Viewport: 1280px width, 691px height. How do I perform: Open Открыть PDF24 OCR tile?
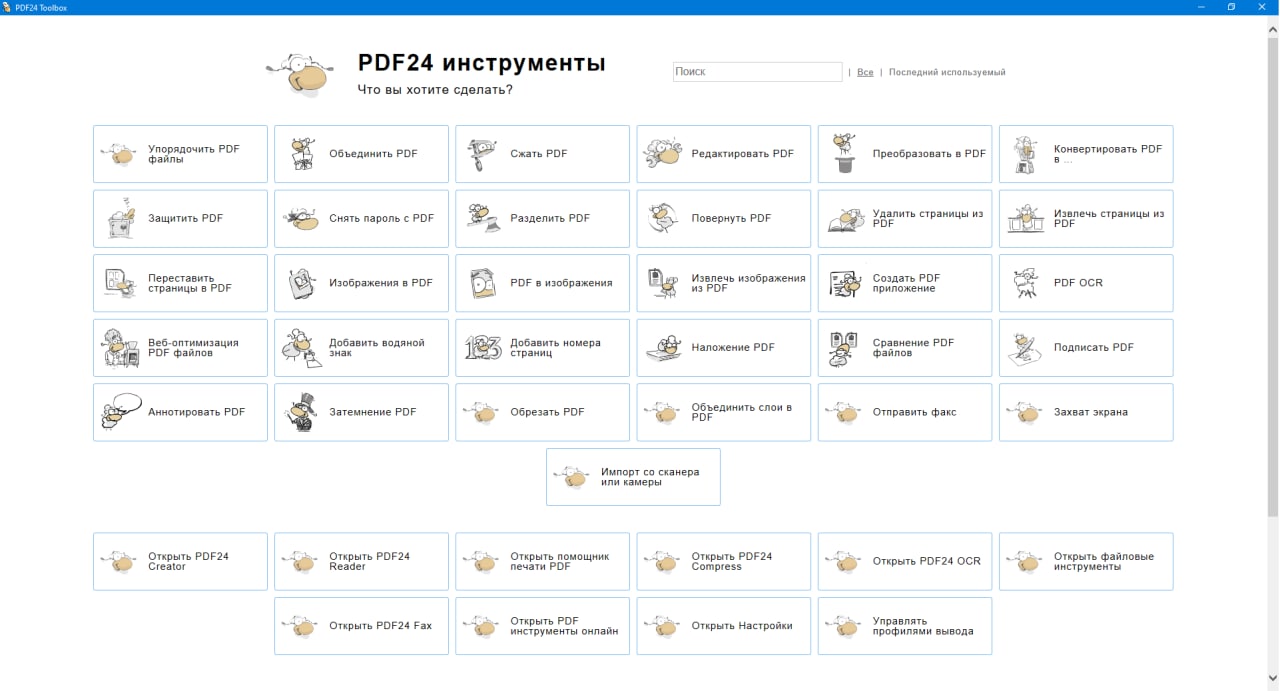point(905,561)
